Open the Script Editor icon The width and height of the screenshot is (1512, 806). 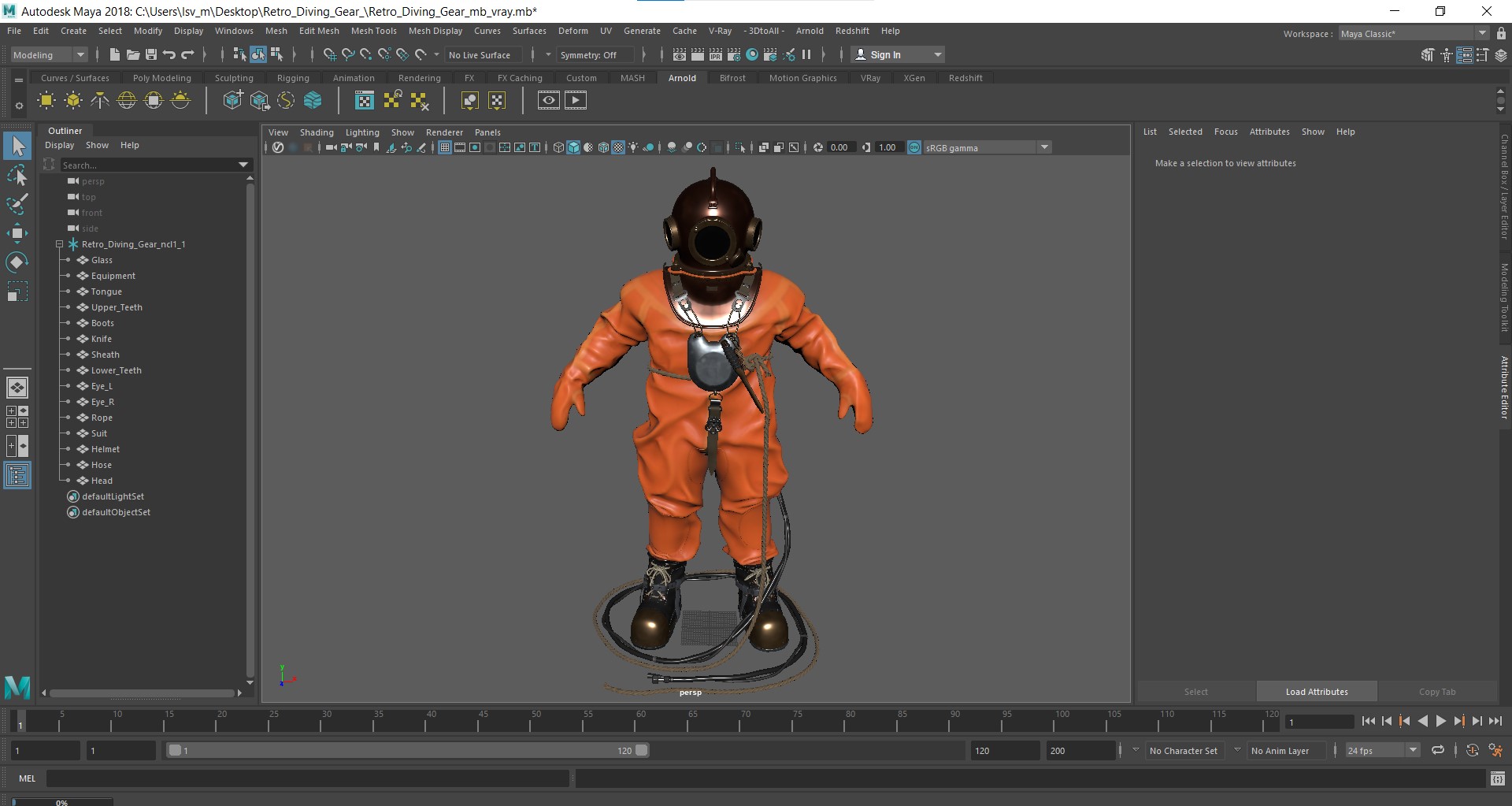1498,778
